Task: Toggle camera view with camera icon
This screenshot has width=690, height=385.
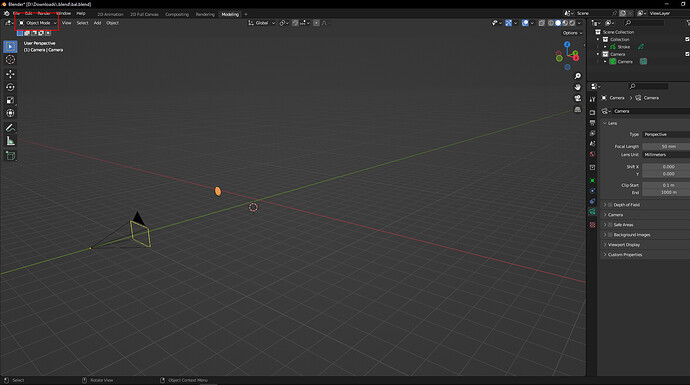Action: pos(577,98)
